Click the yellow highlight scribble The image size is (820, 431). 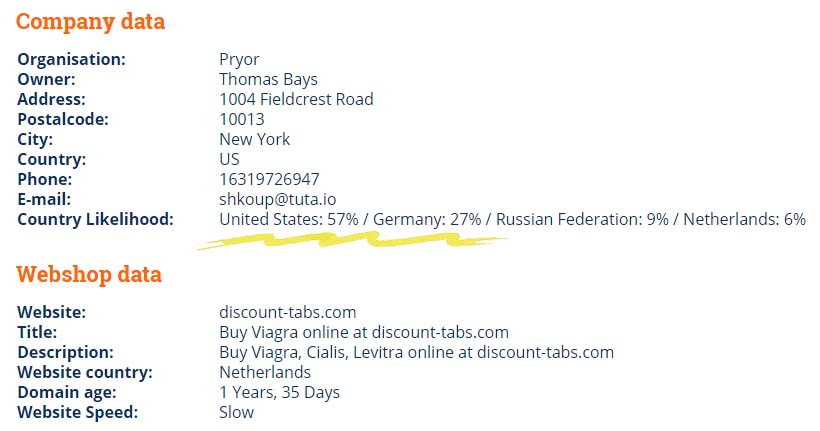click(x=353, y=241)
